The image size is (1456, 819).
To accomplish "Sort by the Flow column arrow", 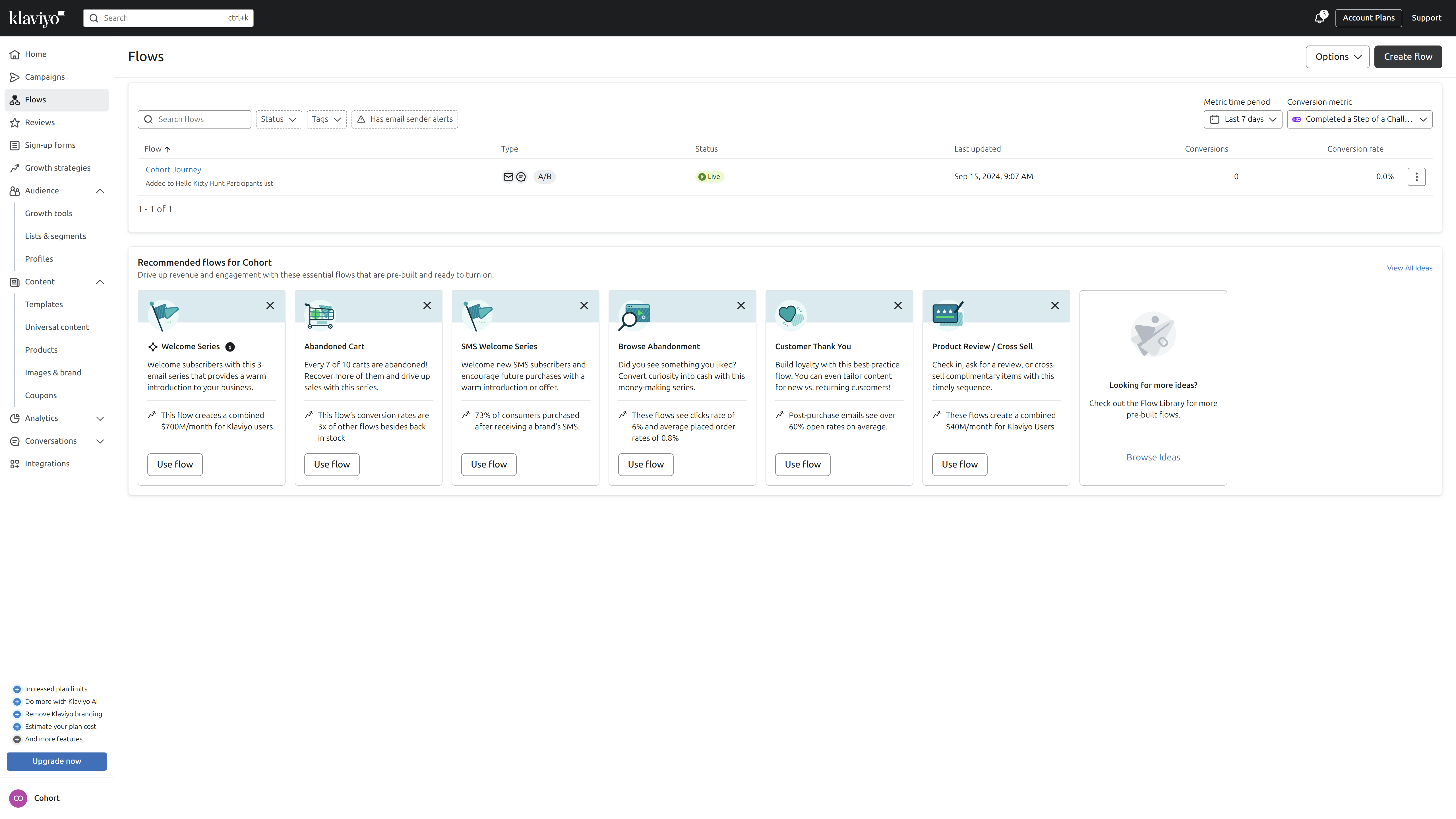I will coord(167,149).
